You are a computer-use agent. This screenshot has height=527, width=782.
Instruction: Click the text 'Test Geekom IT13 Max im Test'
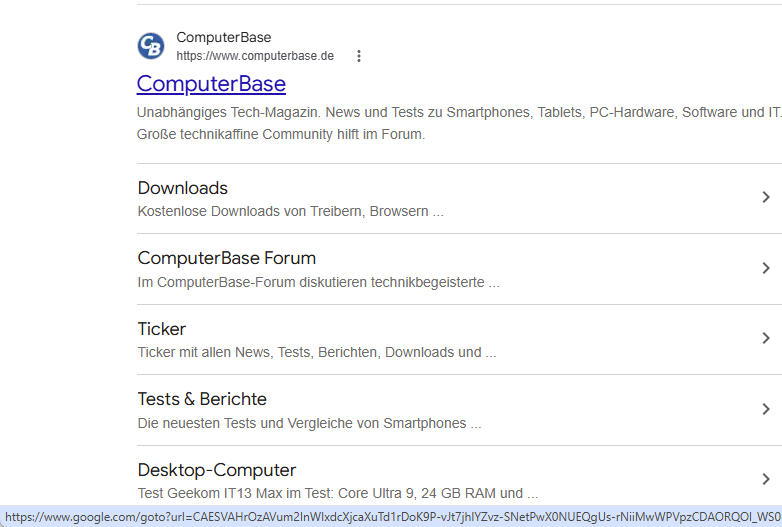click(x=234, y=493)
